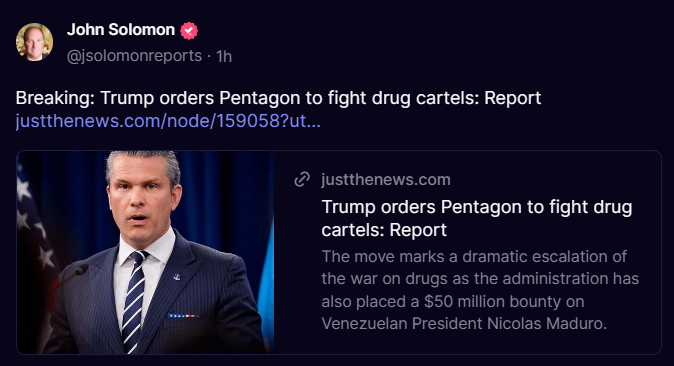Click the chain link icon in card
The width and height of the screenshot is (674, 366).
[x=302, y=179]
